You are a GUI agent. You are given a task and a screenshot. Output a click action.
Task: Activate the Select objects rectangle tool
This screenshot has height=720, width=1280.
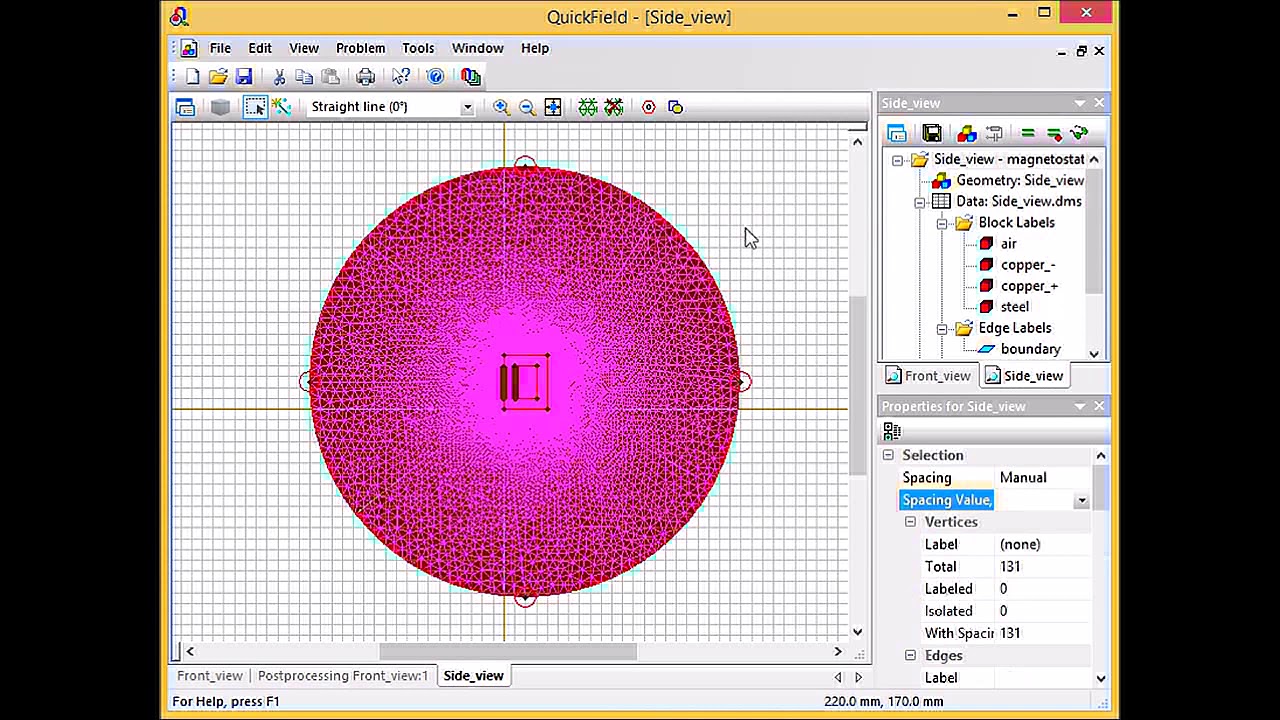pos(255,107)
